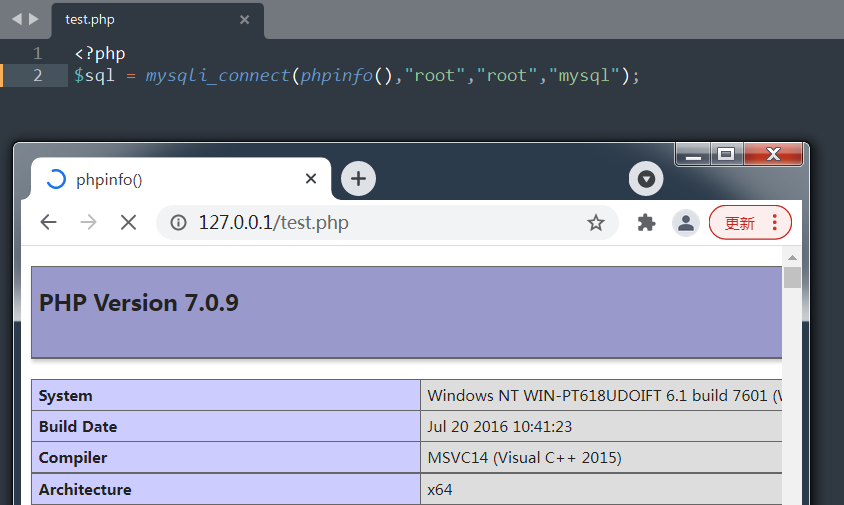Place cursor on mysqli_connect function name
Screen dimensions: 844x505
(x=218, y=75)
